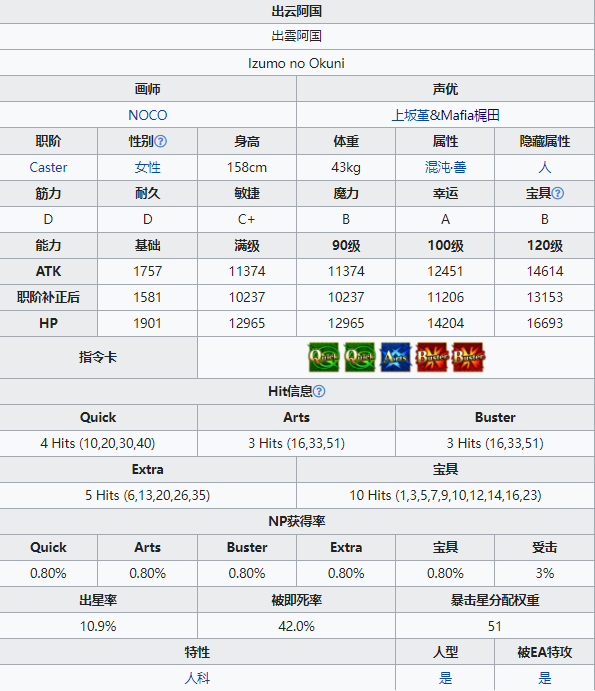
Task: Click the Arts command card icon
Action: point(395,357)
